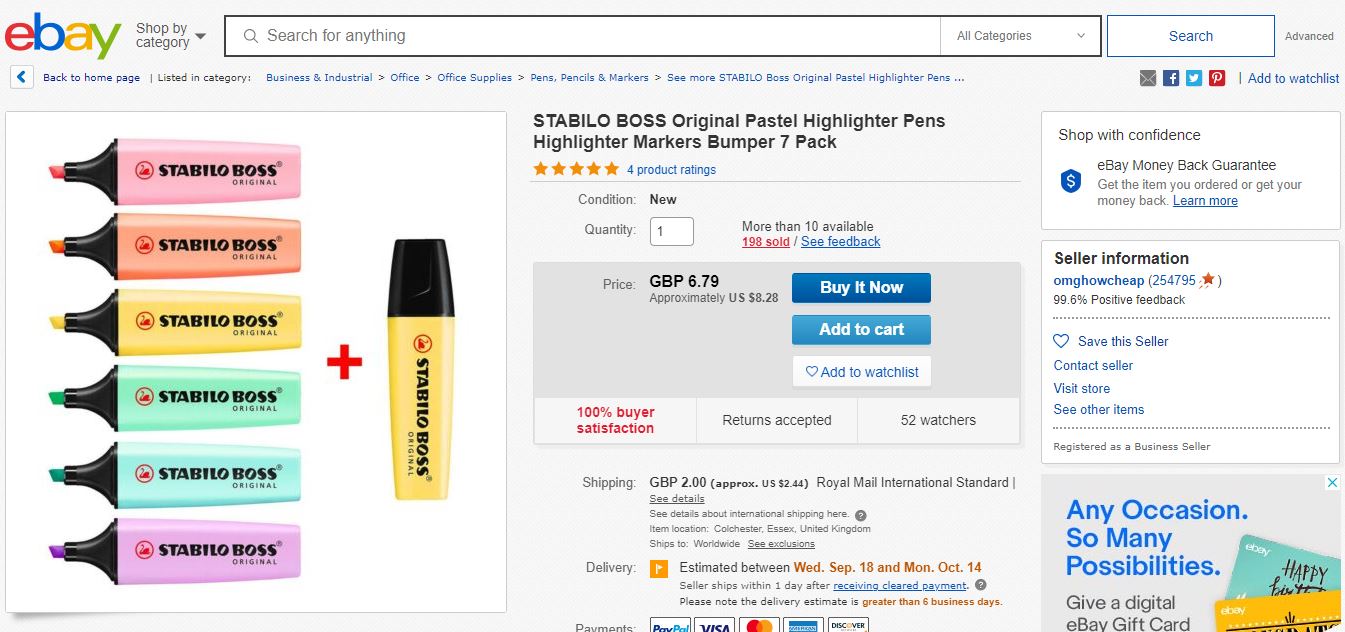Screen dimensions: 1345x632
Task: Go to Pens, Pencils & Markers breadcrumb
Action: tap(589, 77)
